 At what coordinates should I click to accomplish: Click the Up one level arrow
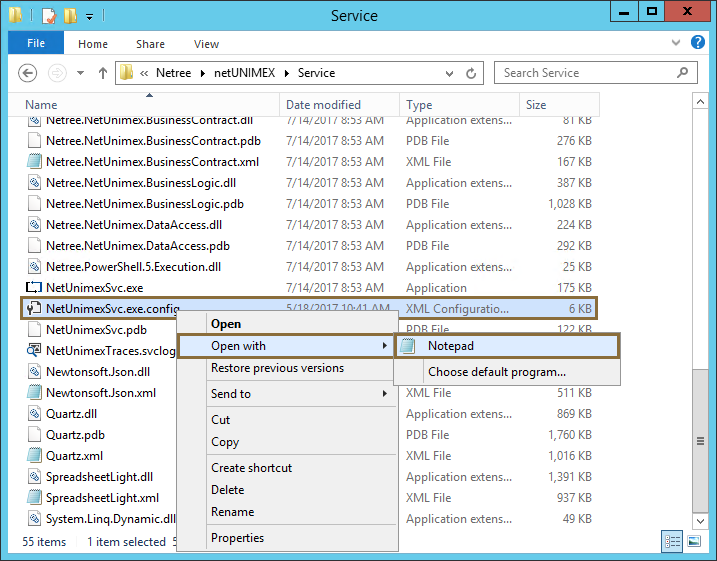(103, 73)
